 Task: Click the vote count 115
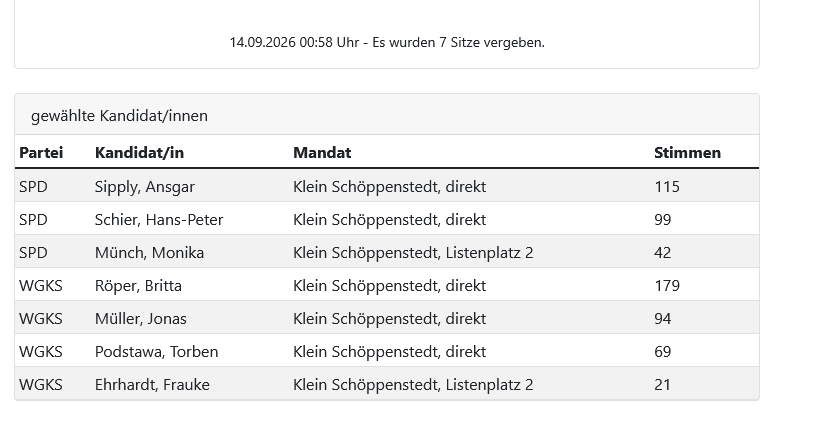(667, 187)
